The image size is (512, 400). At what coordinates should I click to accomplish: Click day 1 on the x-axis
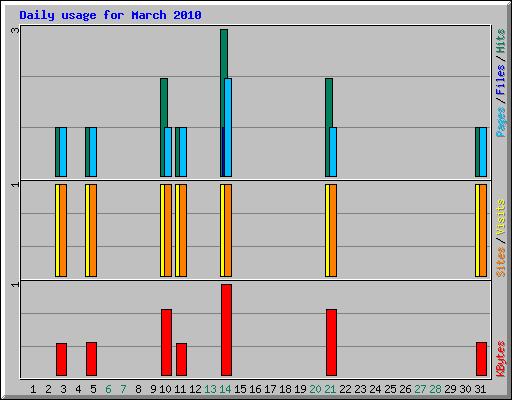(x=33, y=389)
